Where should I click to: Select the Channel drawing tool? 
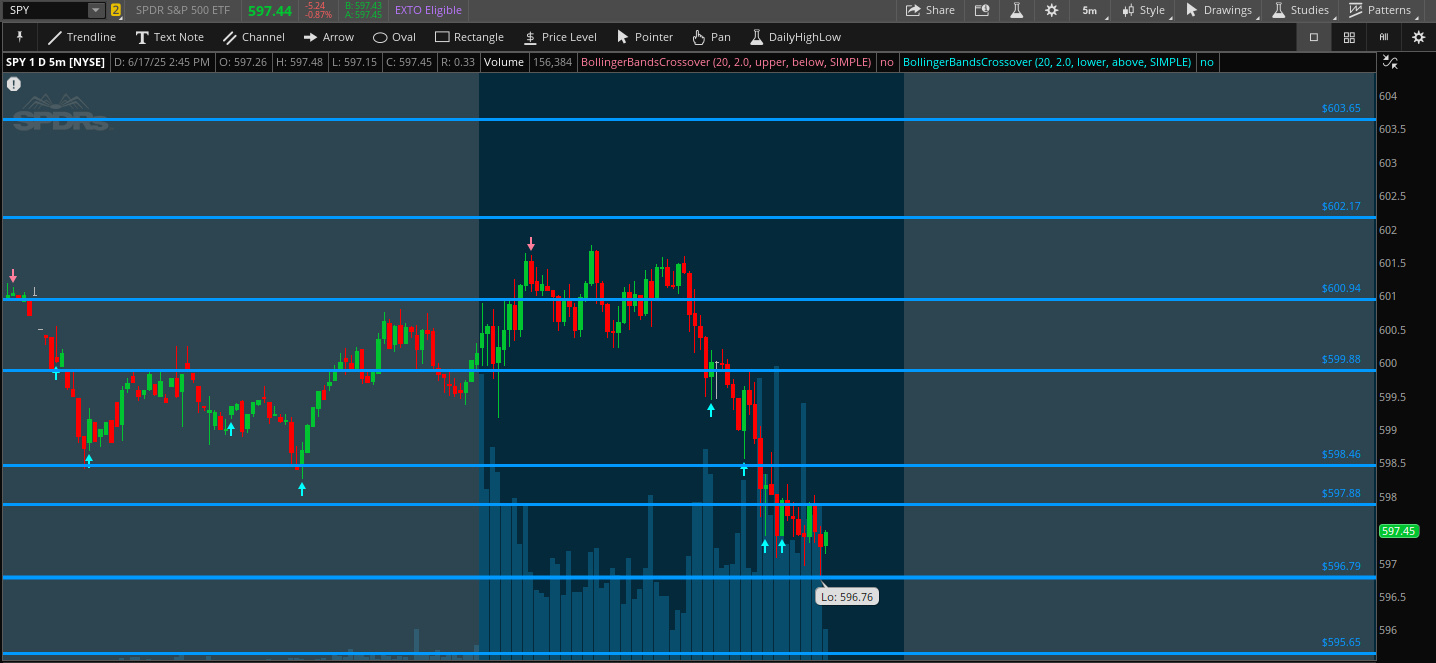point(254,37)
